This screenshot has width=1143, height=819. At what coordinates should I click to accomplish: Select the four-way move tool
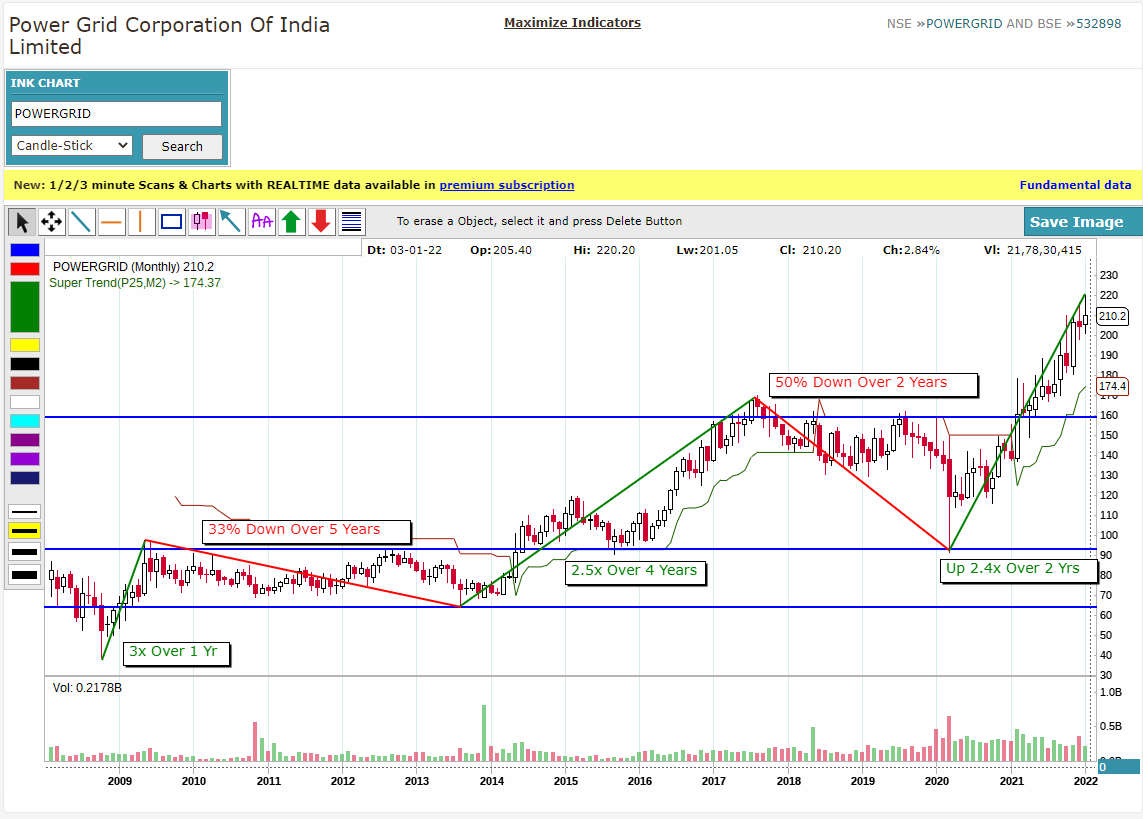pyautogui.click(x=52, y=222)
